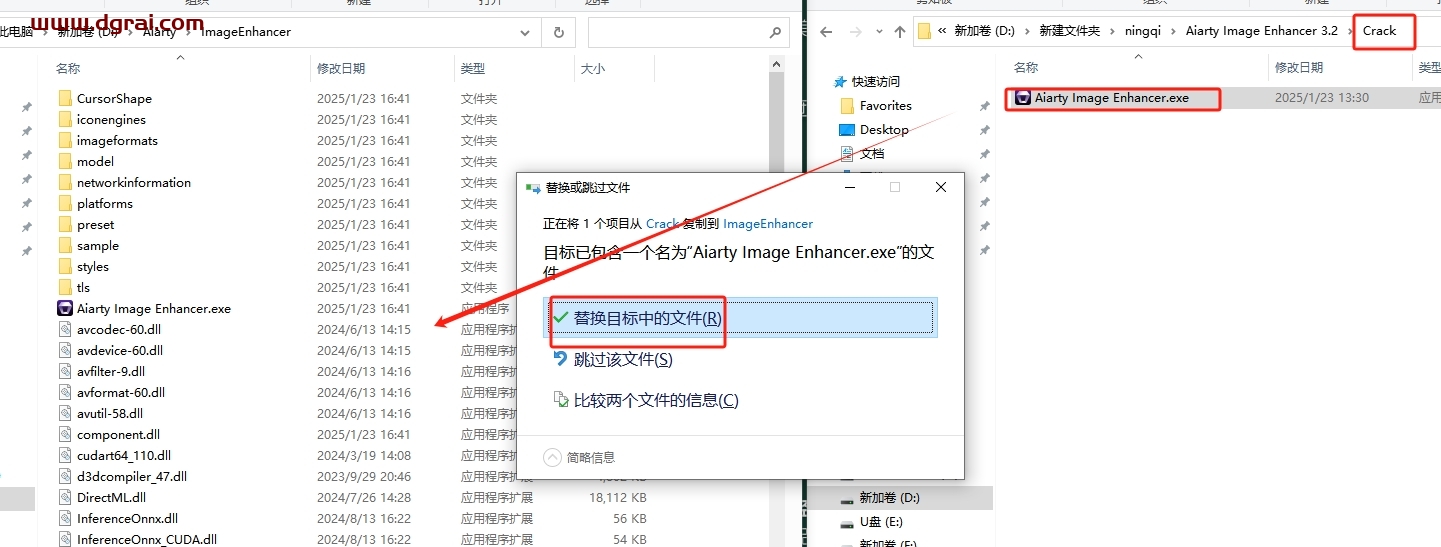Click the ImageEnhancer link in the dialog

coord(768,224)
